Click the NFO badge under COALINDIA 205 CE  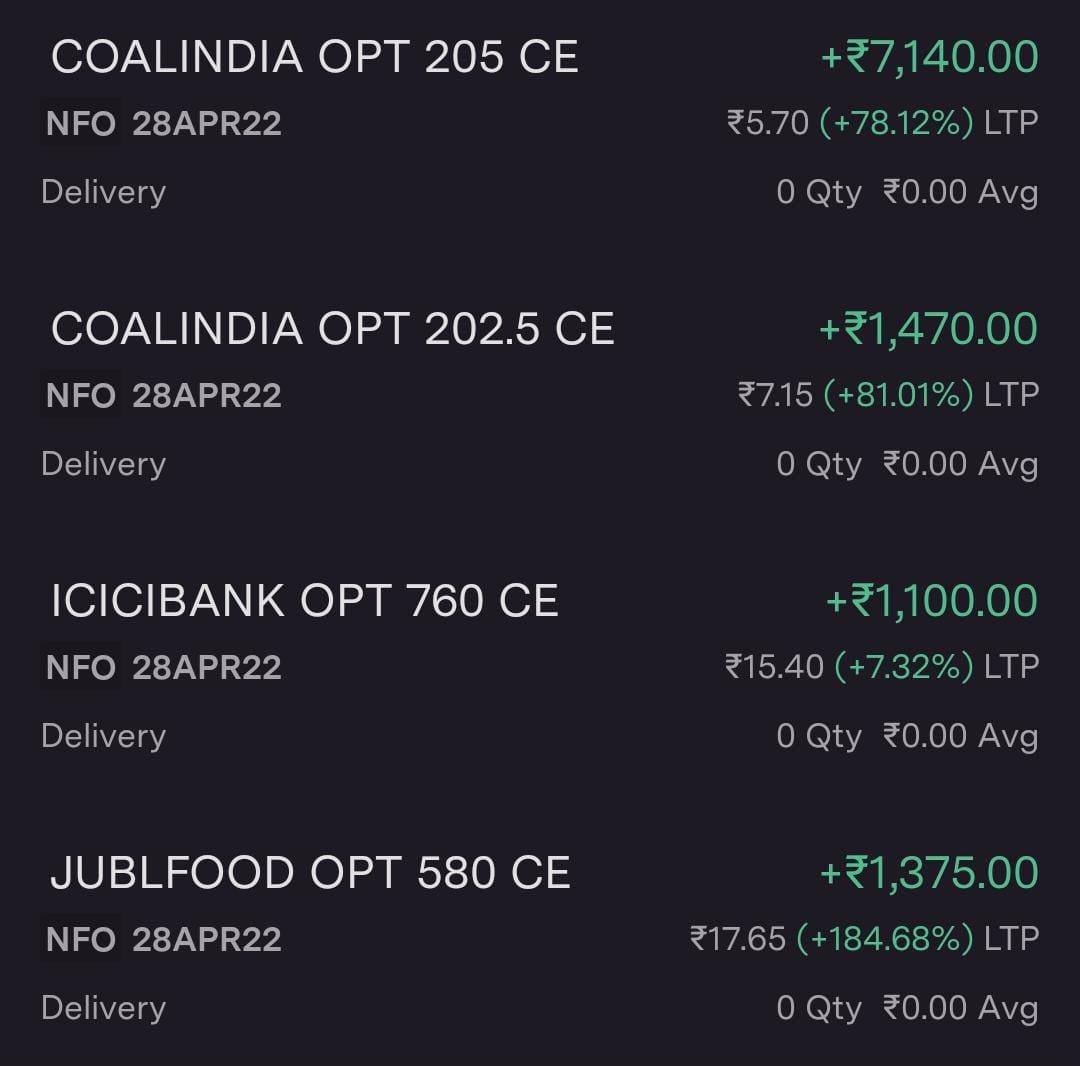coord(80,124)
